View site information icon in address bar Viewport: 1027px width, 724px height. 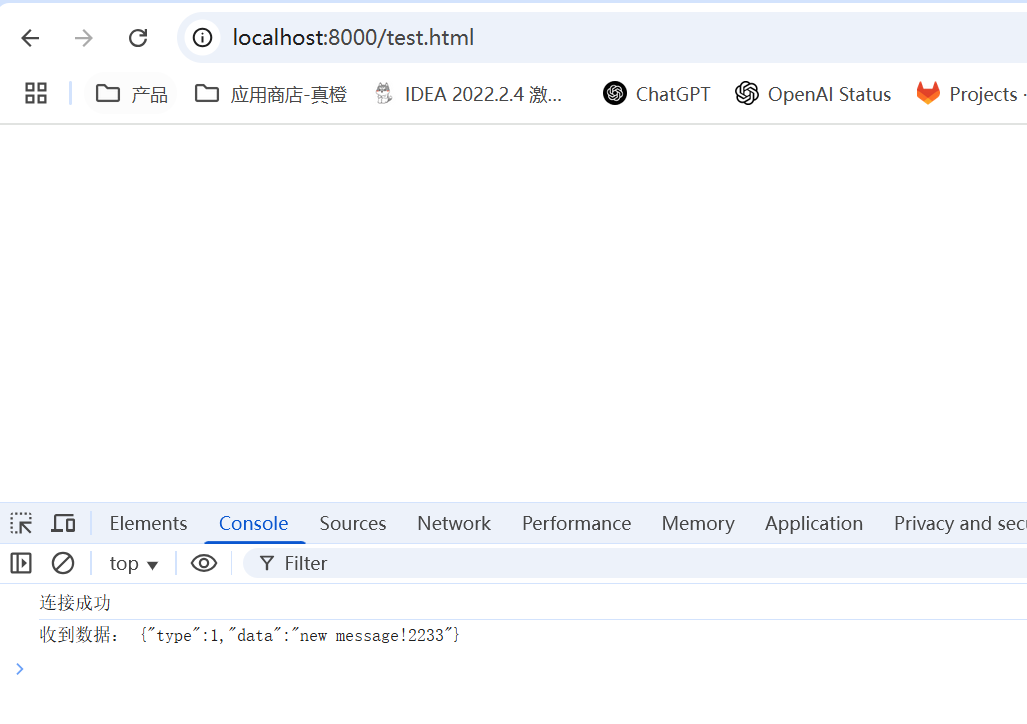pos(201,37)
